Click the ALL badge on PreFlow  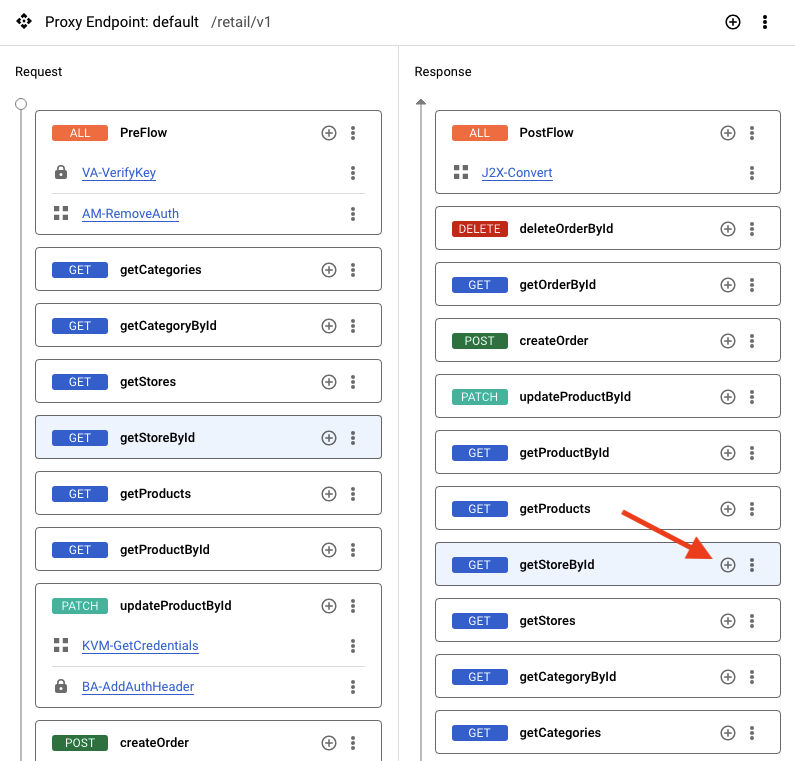tap(80, 133)
